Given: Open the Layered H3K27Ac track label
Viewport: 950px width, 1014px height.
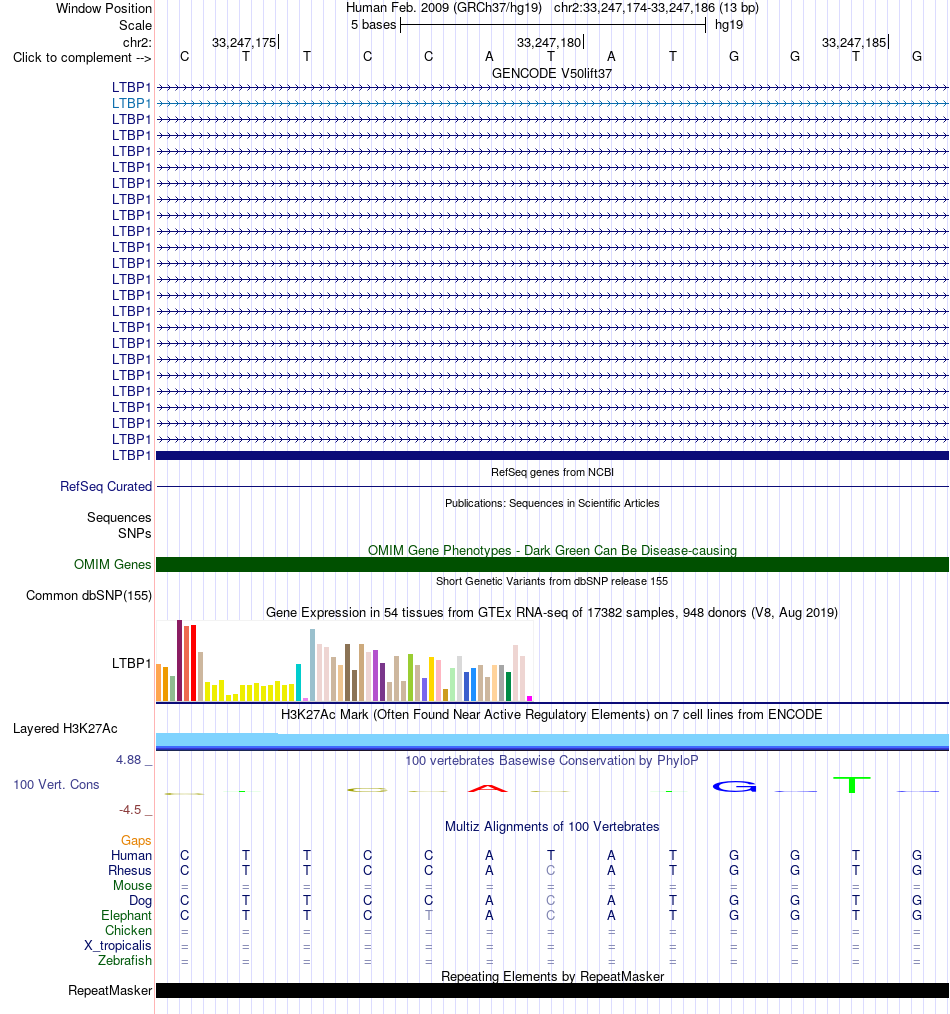Looking at the screenshot, I should pos(65,729).
